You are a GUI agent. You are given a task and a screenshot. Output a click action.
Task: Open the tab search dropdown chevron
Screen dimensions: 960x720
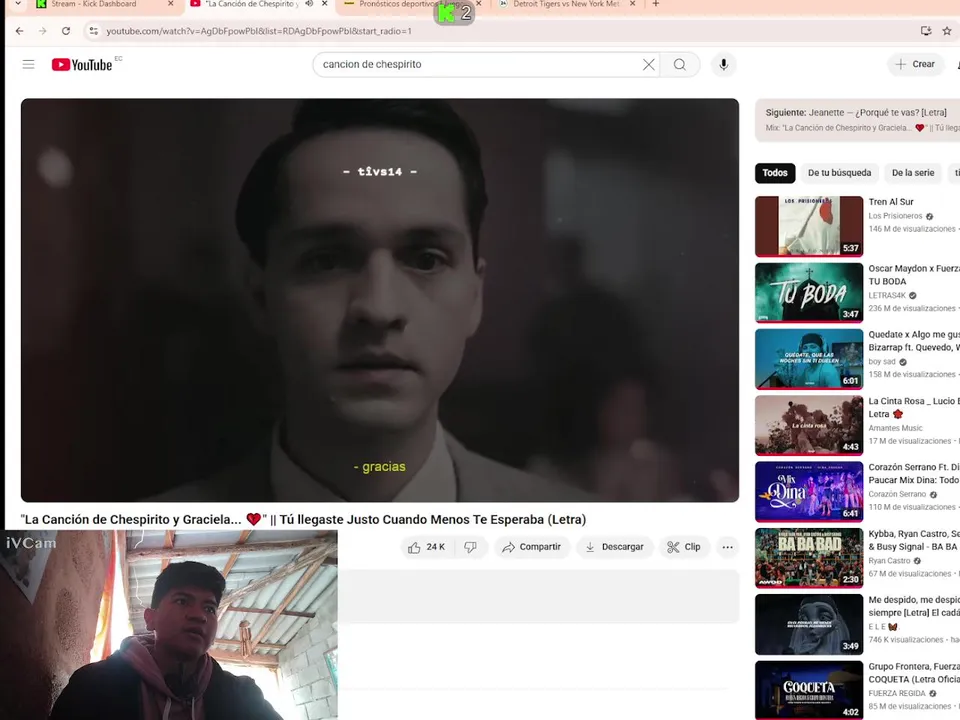pyautogui.click(x=18, y=4)
